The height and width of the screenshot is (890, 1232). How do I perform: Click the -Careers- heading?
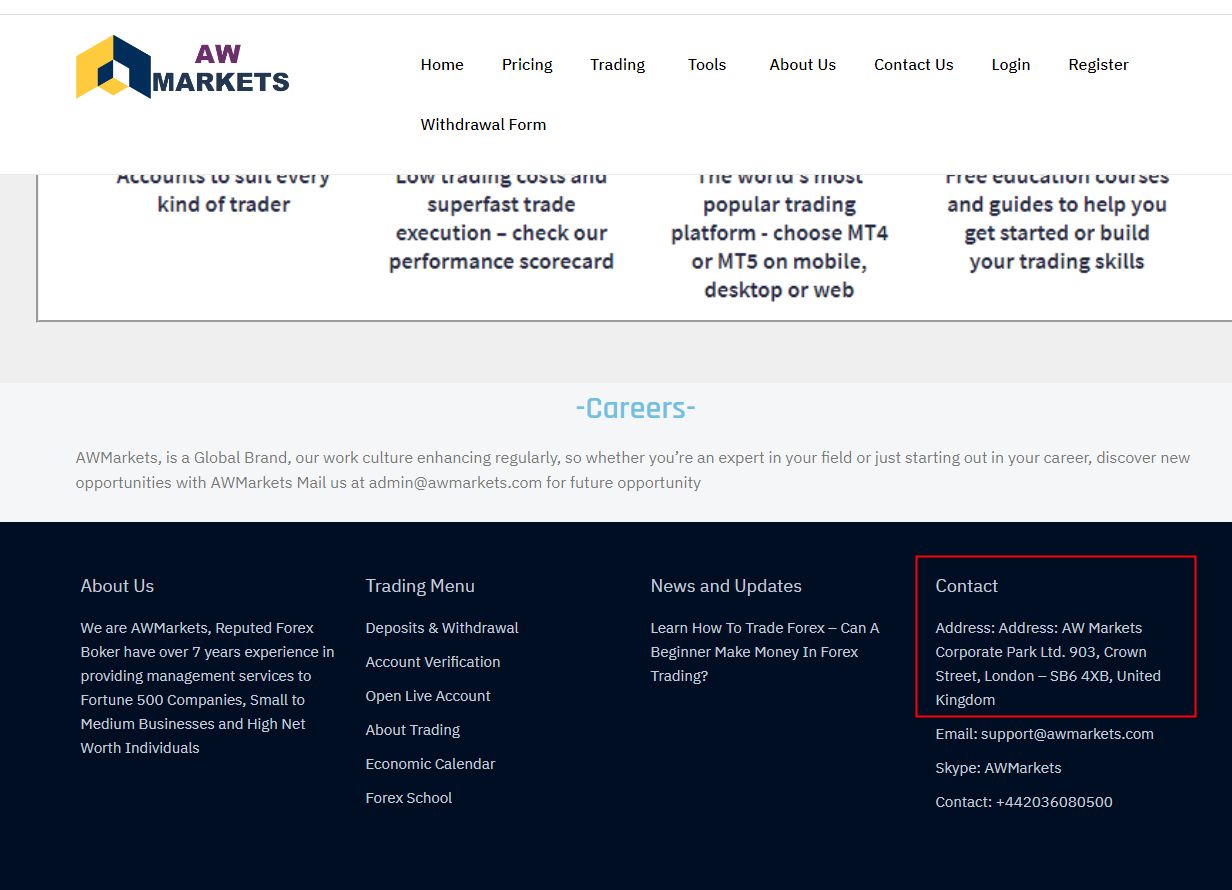click(x=636, y=408)
